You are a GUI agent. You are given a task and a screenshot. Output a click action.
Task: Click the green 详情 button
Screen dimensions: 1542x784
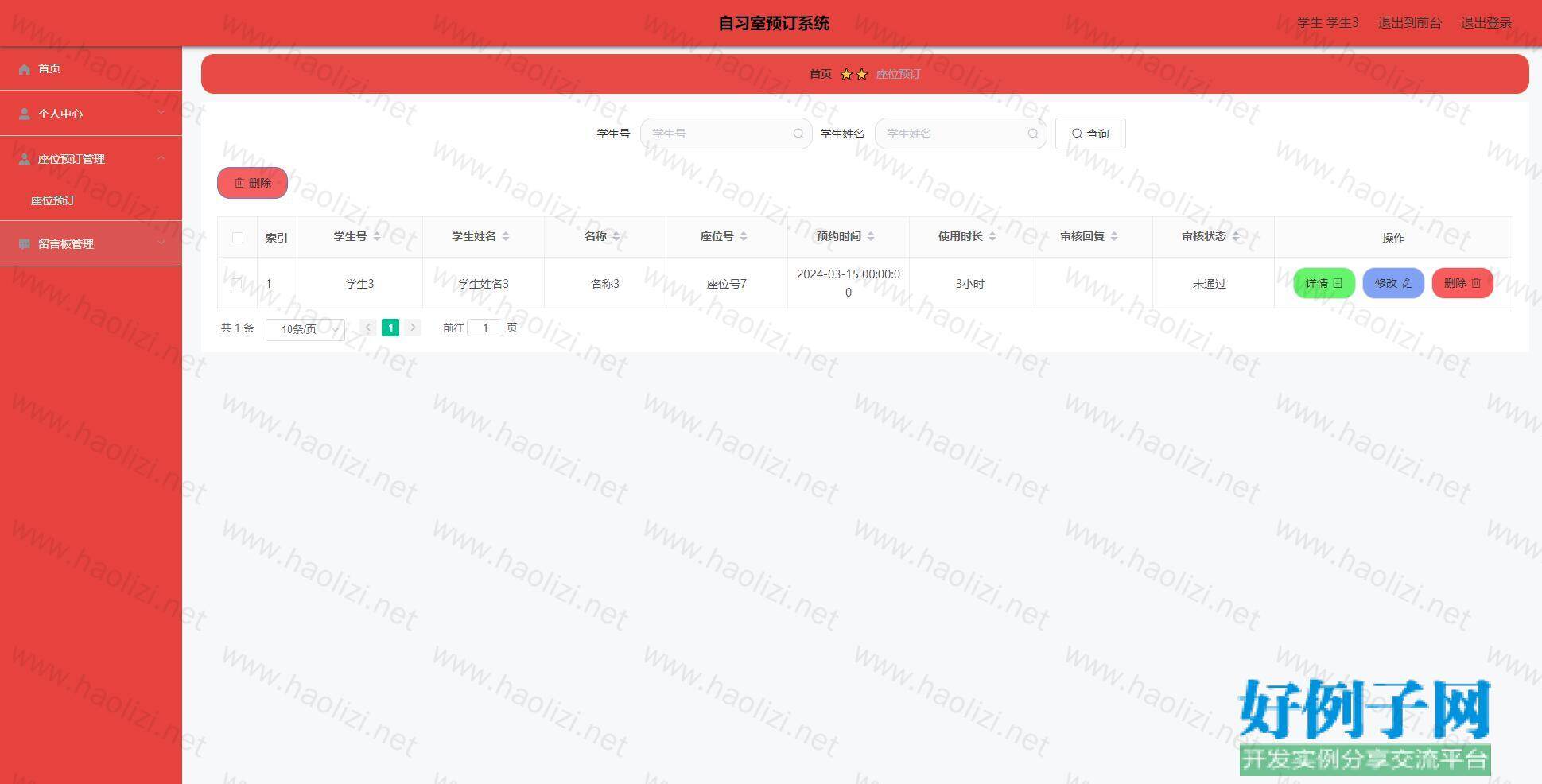coord(1323,283)
